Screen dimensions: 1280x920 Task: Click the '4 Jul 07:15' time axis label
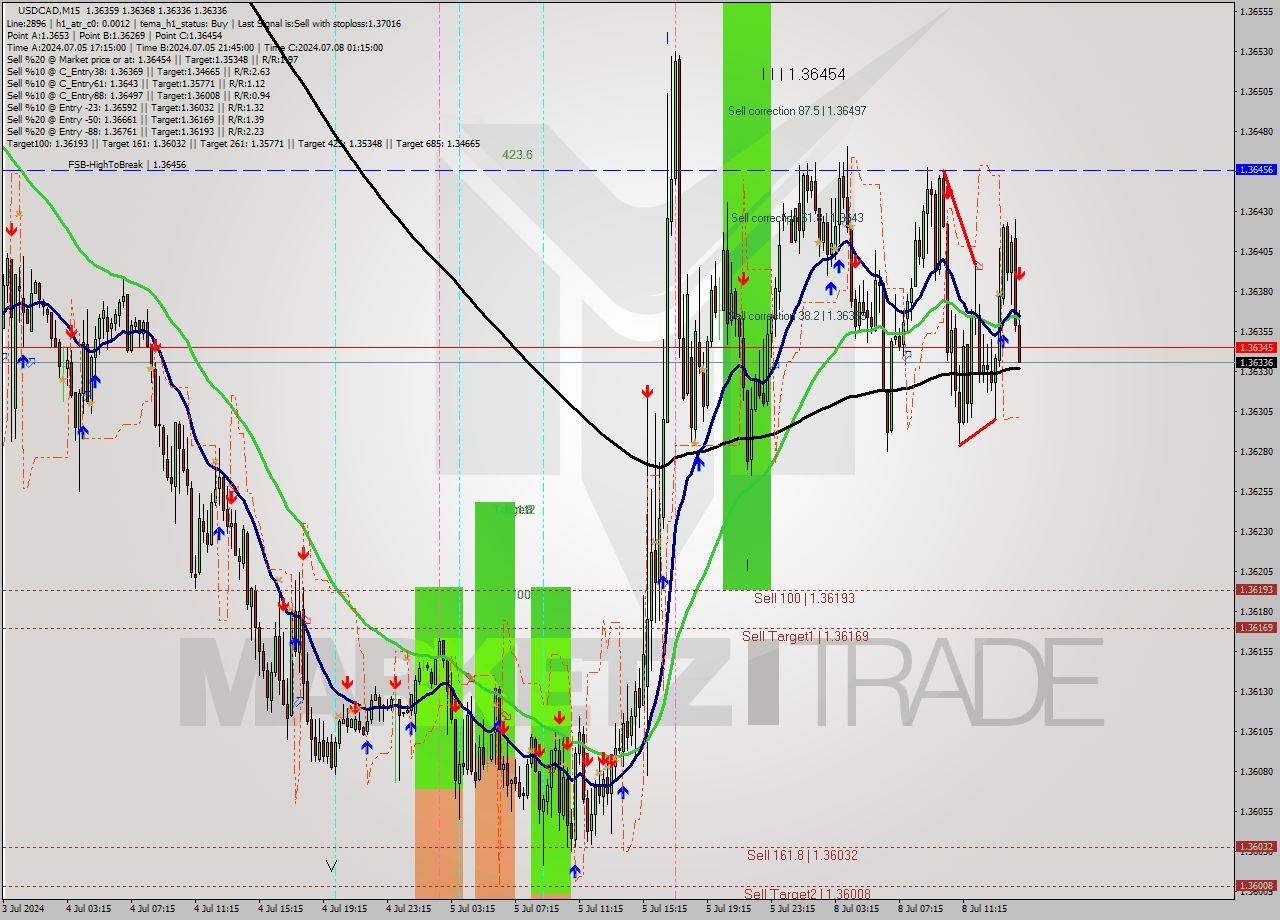point(152,910)
